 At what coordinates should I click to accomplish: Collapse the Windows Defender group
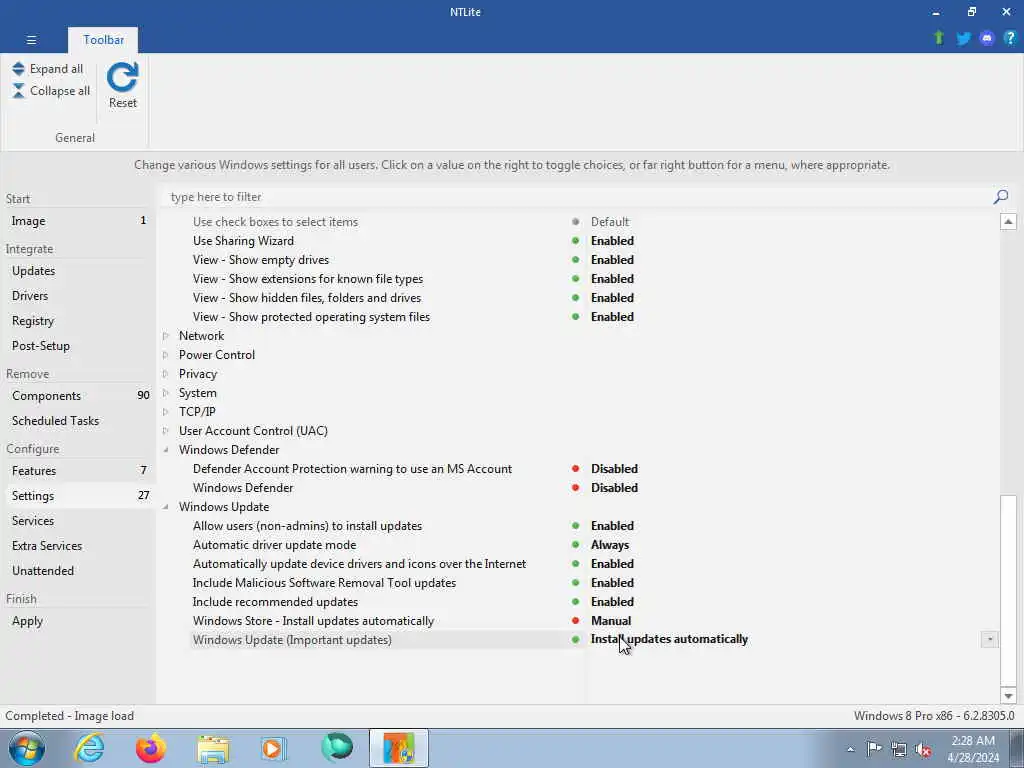pos(166,449)
